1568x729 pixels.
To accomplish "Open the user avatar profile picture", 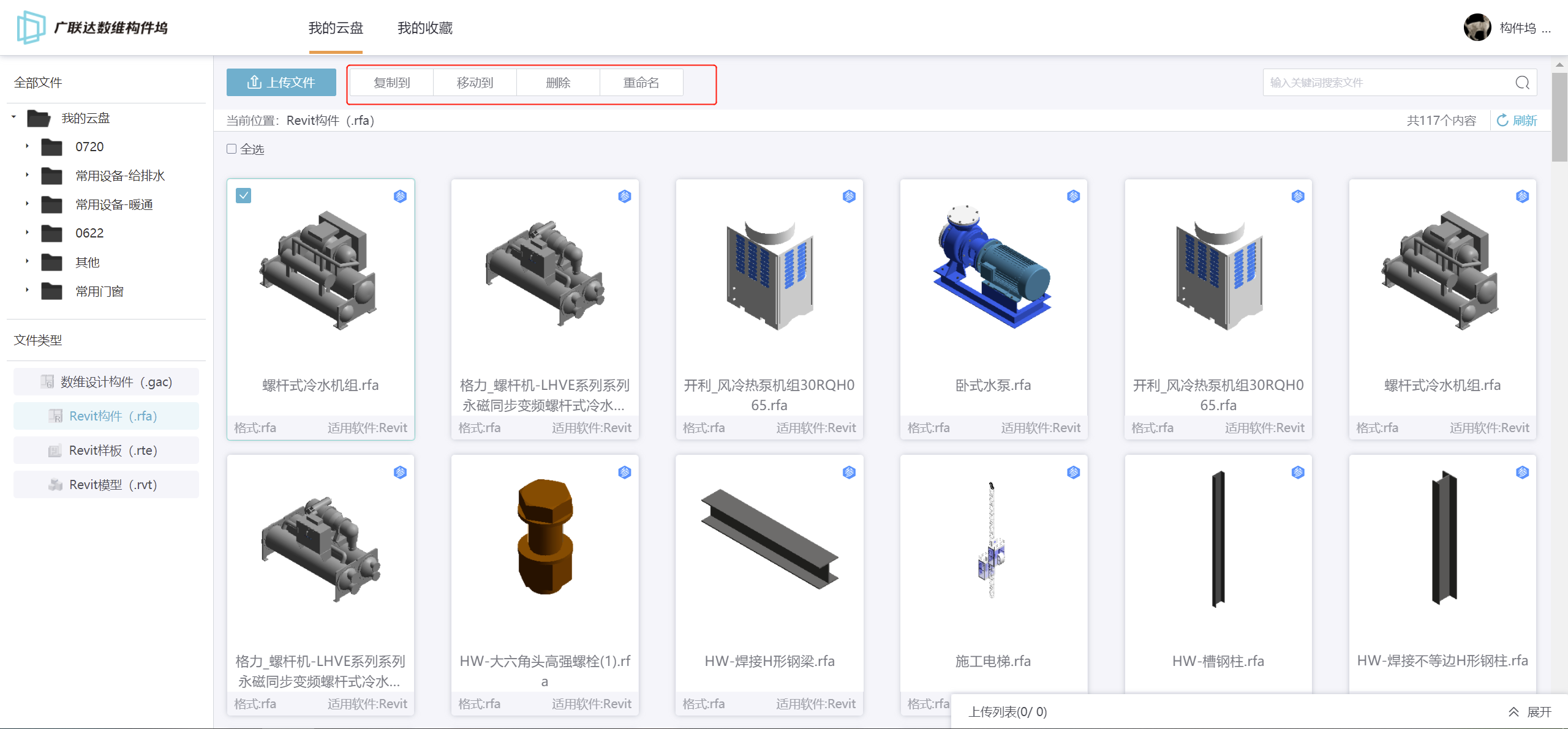I will tap(1477, 28).
